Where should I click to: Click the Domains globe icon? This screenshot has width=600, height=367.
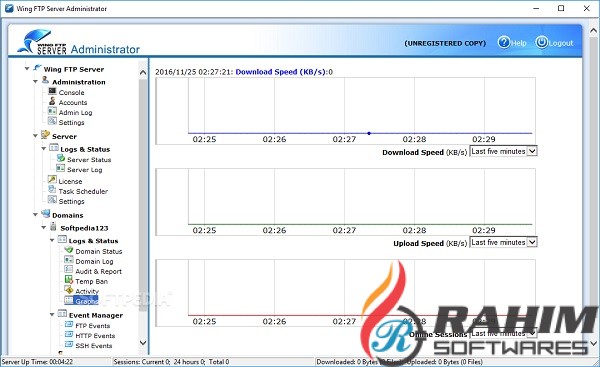pyautogui.click(x=46, y=214)
